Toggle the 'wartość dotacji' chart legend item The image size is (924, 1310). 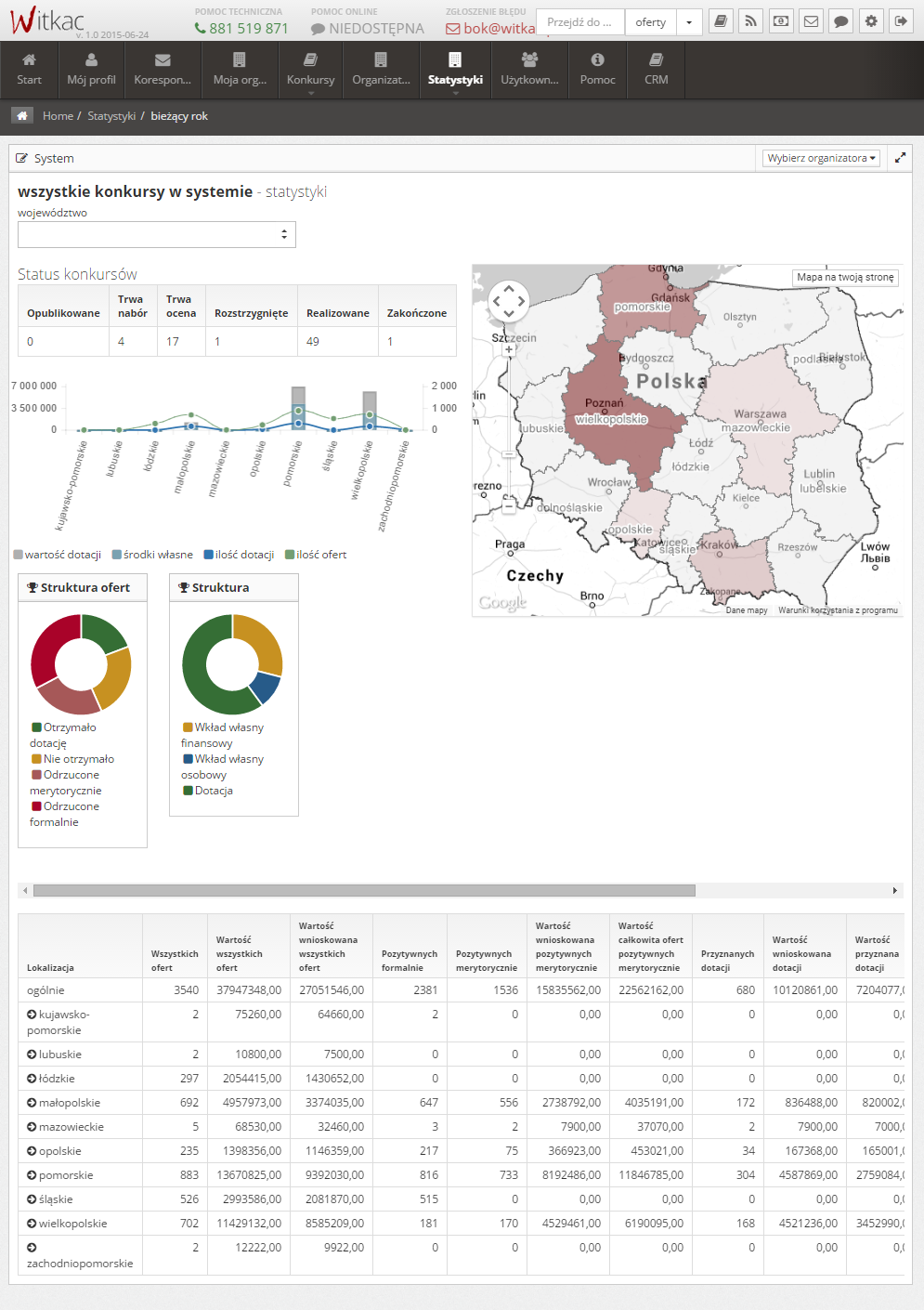[58, 555]
